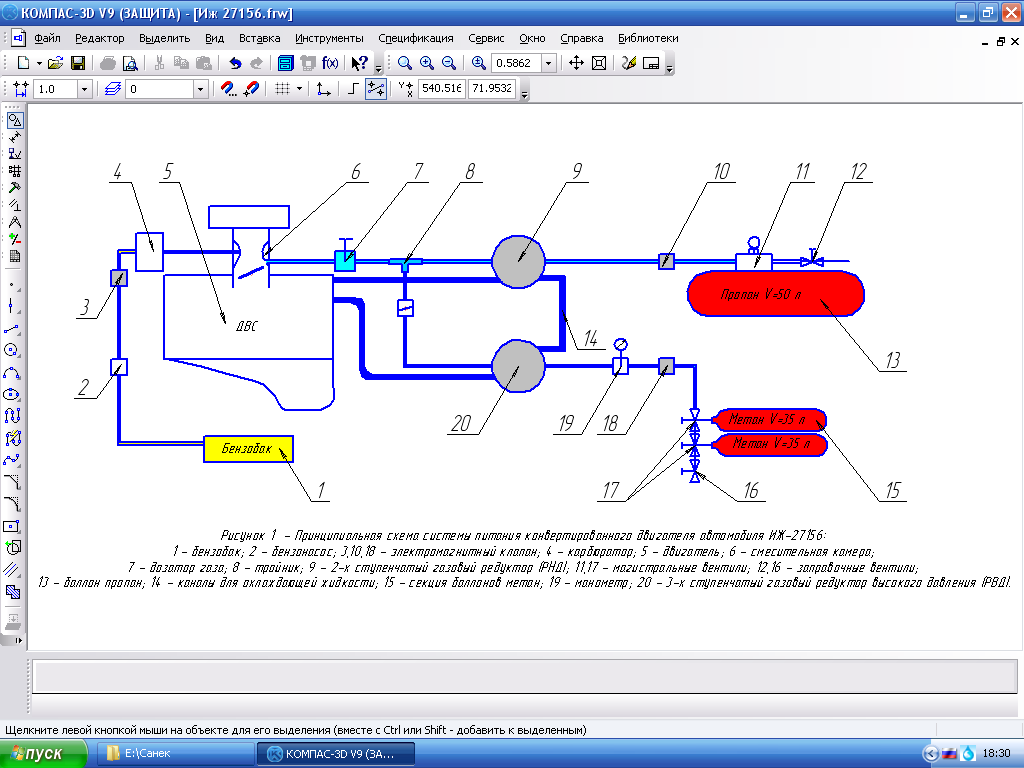1024x768 pixels.
Task: Open the New document type dropdown arrow
Action: pos(39,63)
